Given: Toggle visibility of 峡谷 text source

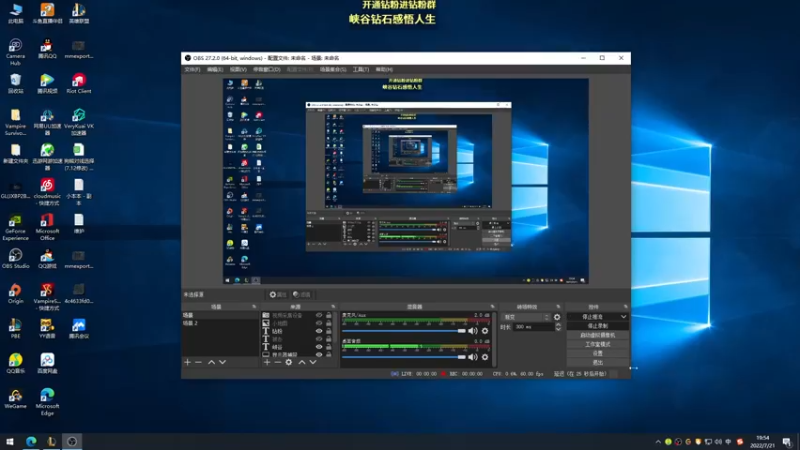Looking at the screenshot, I should click(x=319, y=347).
